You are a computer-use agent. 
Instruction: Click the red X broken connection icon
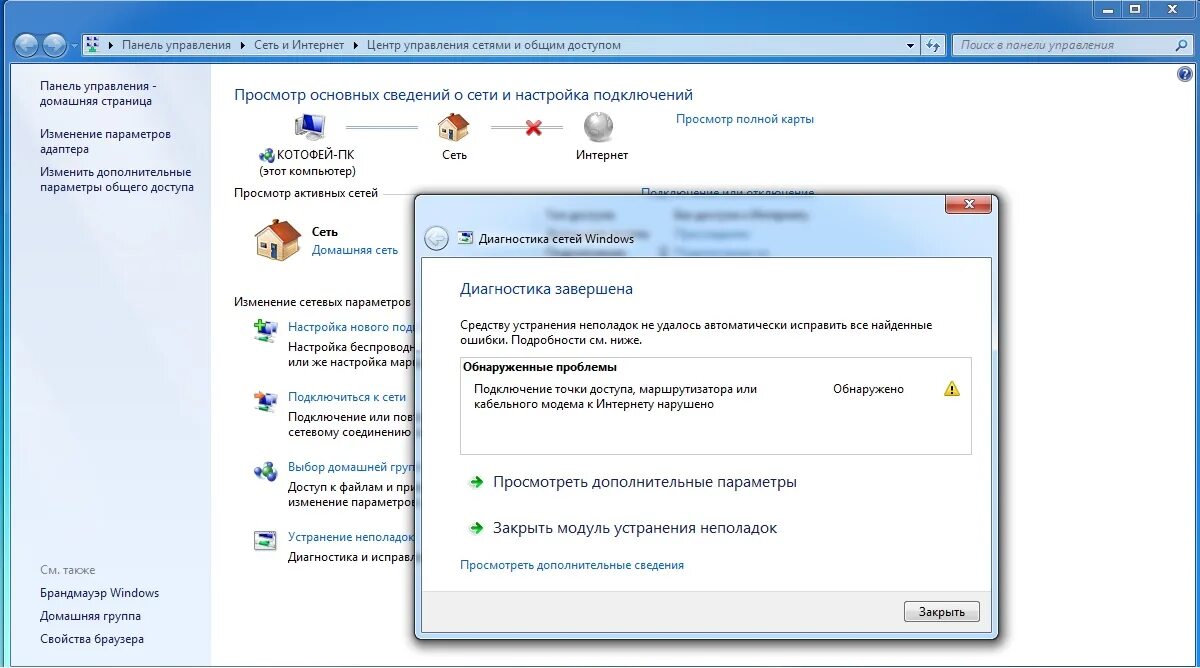(x=533, y=128)
